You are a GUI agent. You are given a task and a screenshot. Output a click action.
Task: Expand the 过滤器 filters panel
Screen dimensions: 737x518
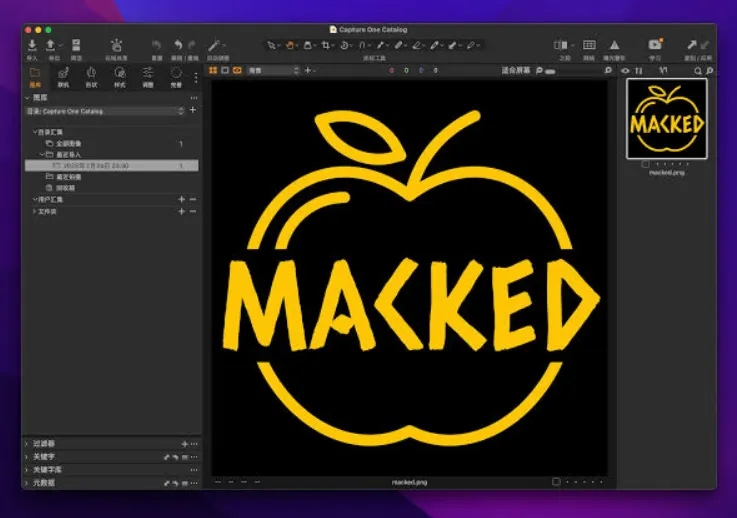[27, 443]
